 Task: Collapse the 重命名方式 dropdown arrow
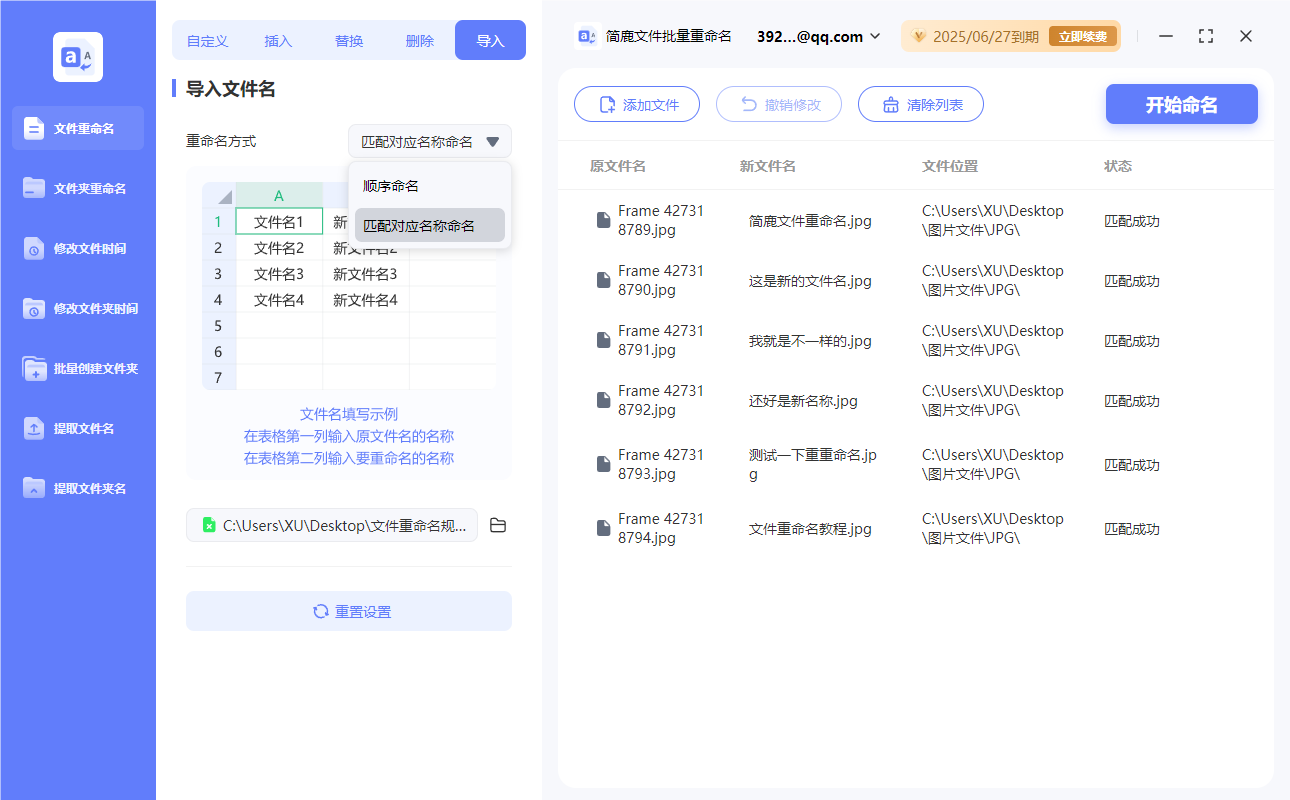pos(492,142)
